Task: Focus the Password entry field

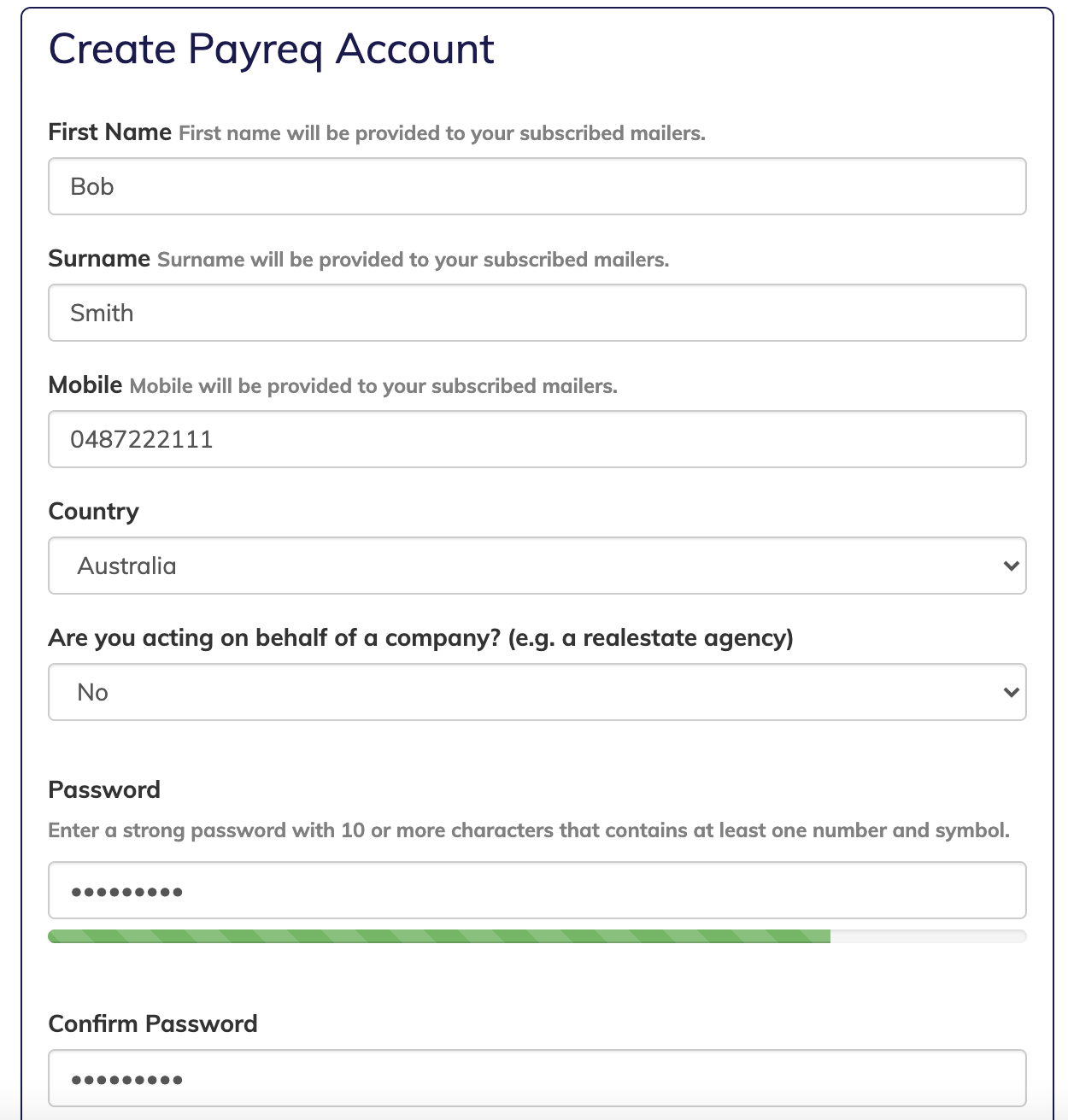Action: [537, 890]
